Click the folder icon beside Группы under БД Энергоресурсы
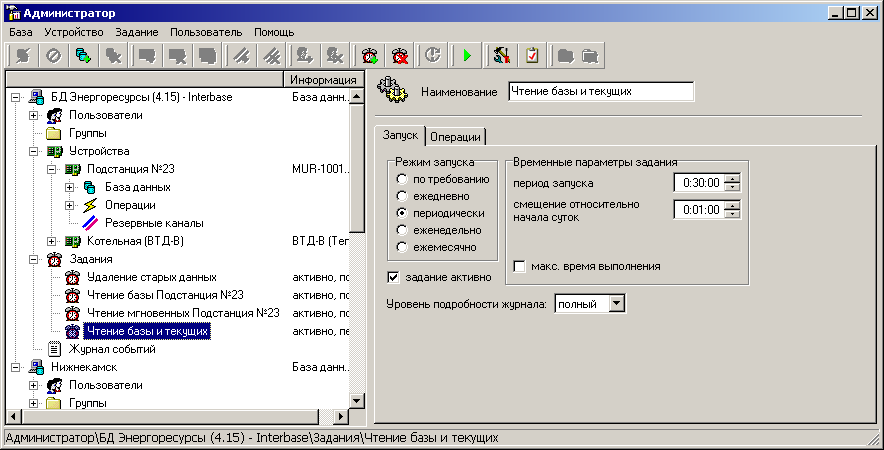Image resolution: width=884 pixels, height=450 pixels. click(x=54, y=133)
